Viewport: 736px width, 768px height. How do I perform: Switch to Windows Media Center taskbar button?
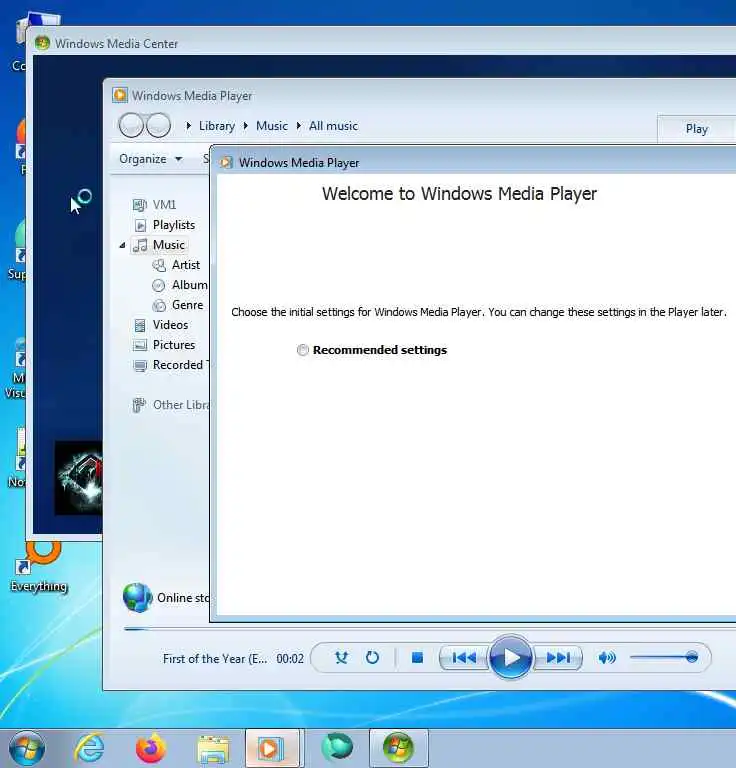pos(399,748)
